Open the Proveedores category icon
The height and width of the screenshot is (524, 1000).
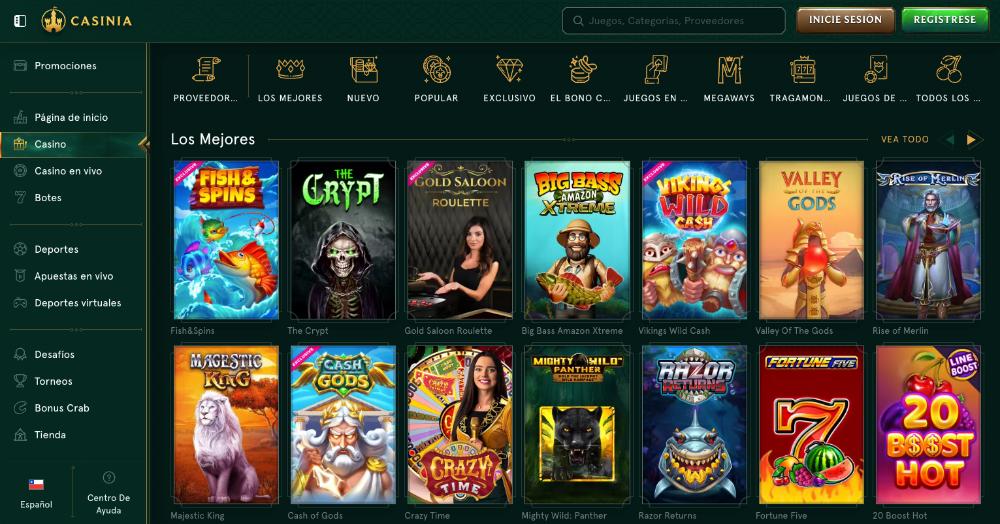click(206, 69)
